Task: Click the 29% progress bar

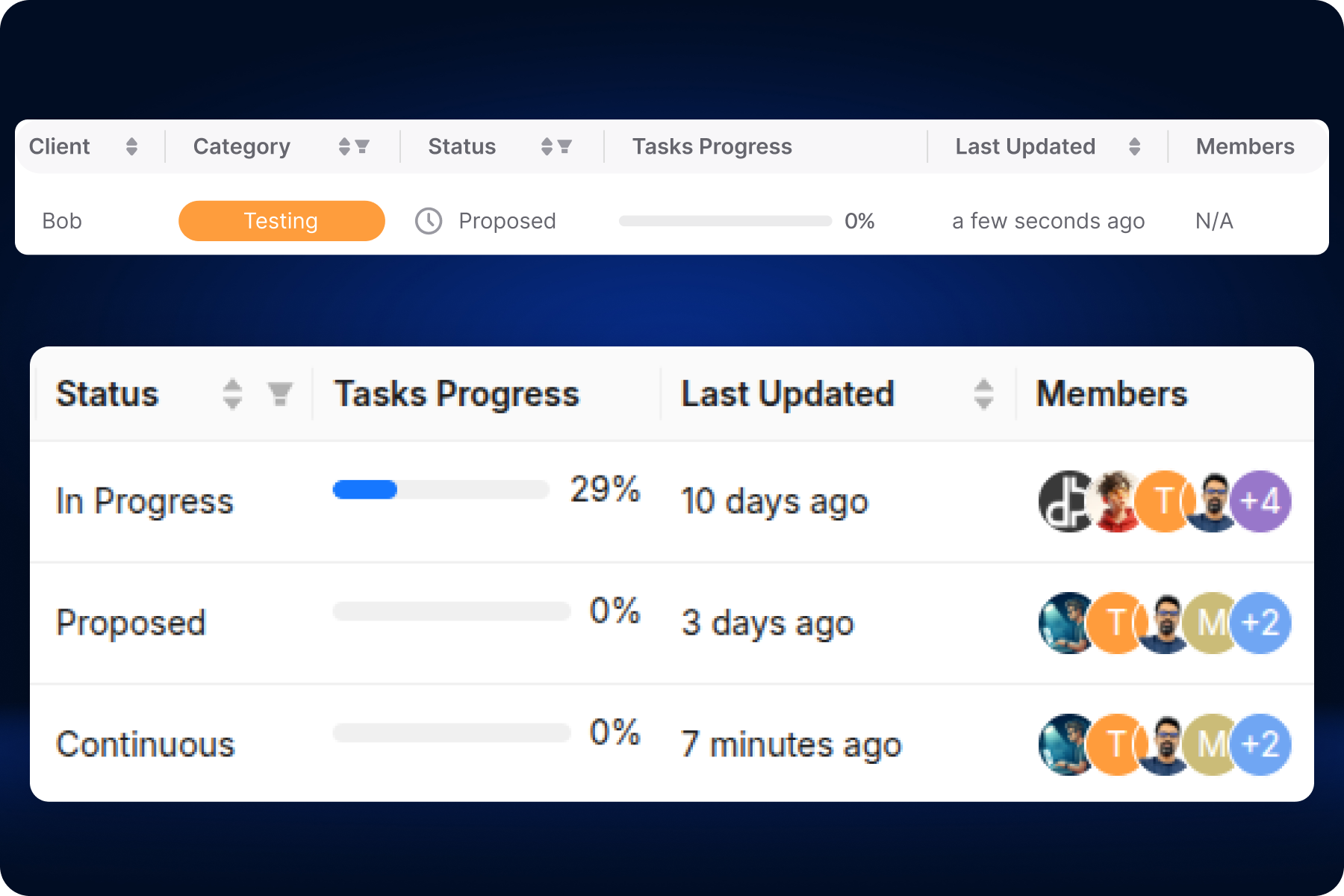Action: point(441,491)
